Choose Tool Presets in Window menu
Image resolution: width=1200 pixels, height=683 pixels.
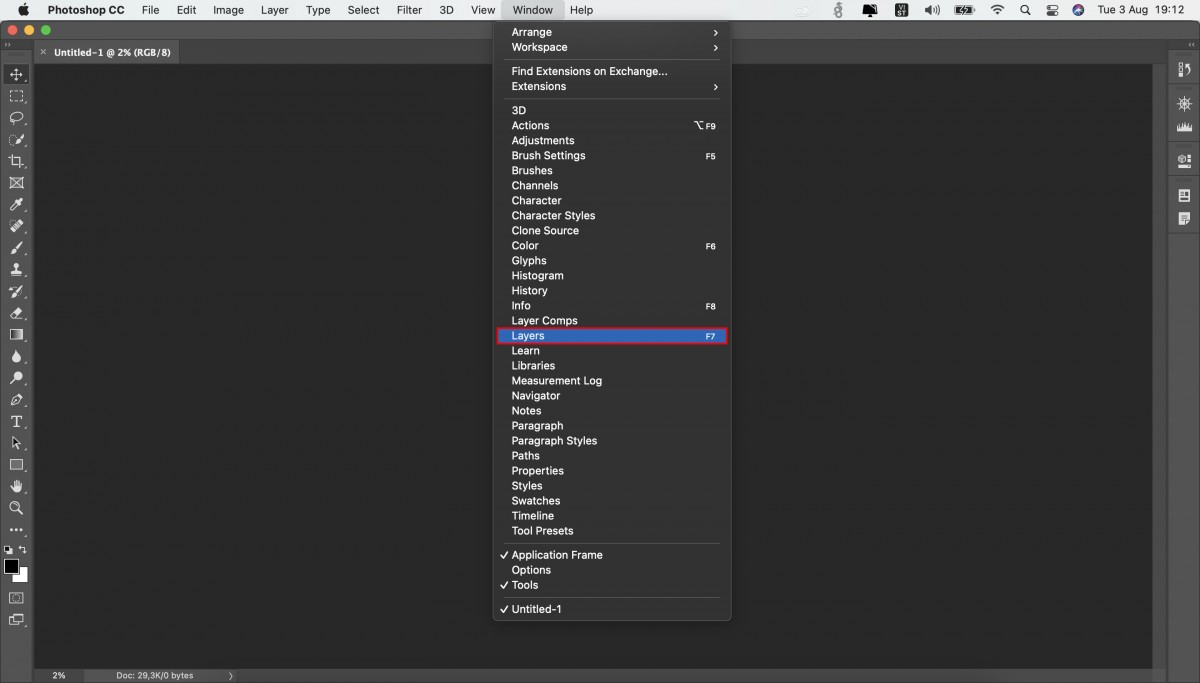click(x=612, y=531)
